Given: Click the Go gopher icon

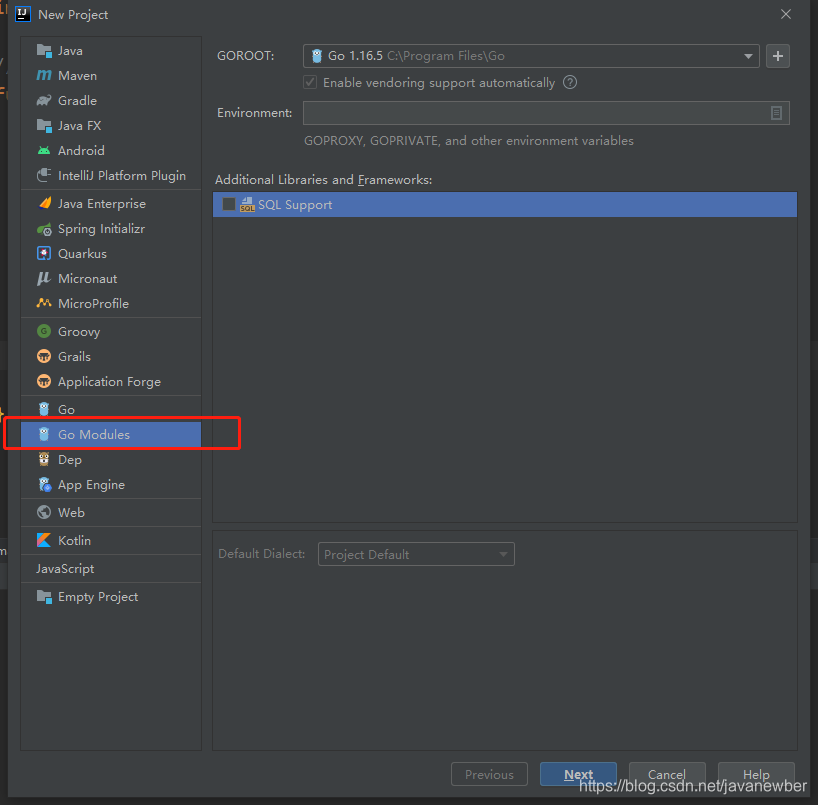Looking at the screenshot, I should pos(44,410).
